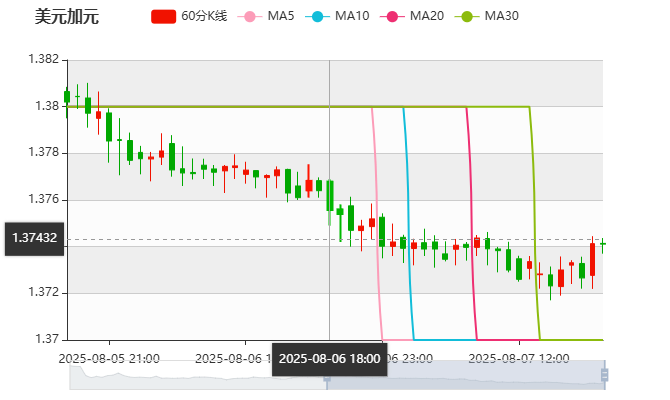
Task: Click the 2025-08-05 21:00 x-axis label
Action: click(109, 359)
